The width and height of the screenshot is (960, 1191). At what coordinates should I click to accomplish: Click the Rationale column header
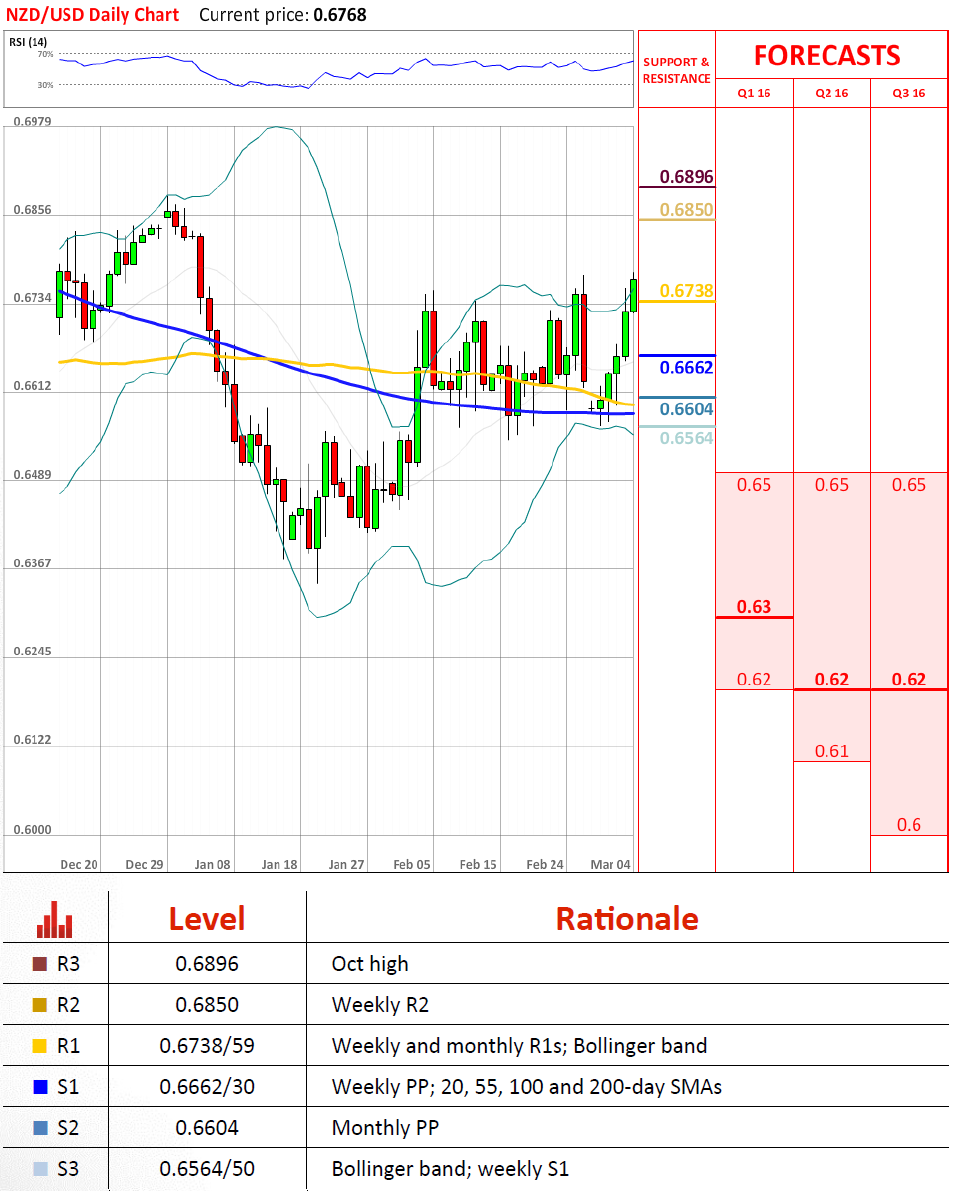(626, 918)
